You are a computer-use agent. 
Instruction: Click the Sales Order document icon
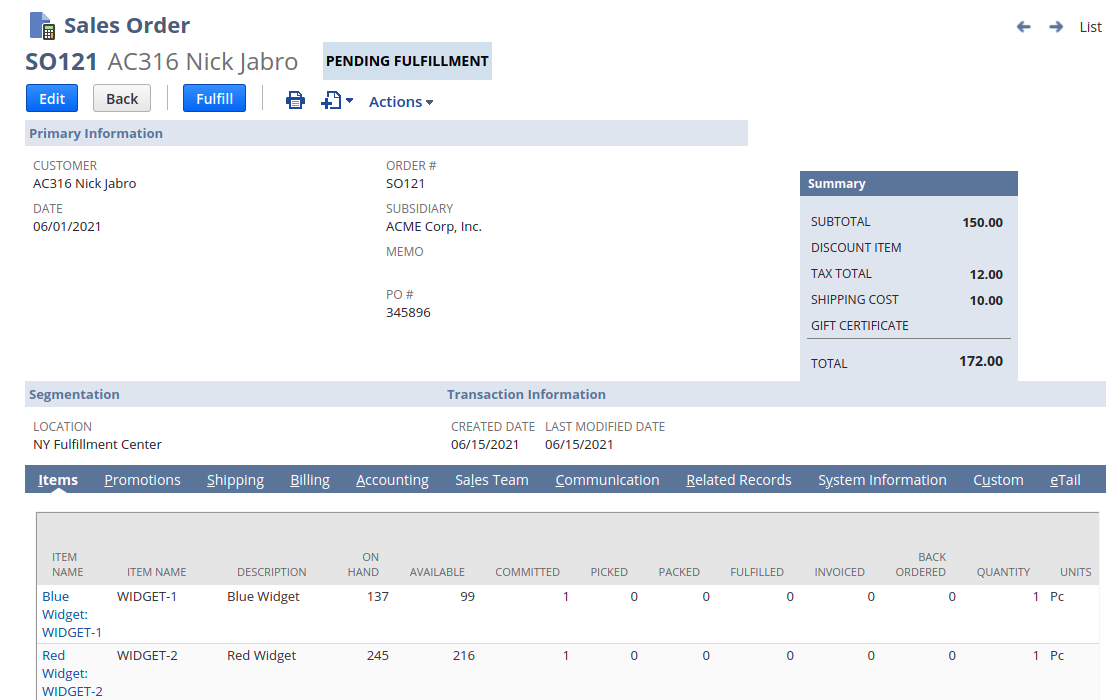tap(42, 26)
